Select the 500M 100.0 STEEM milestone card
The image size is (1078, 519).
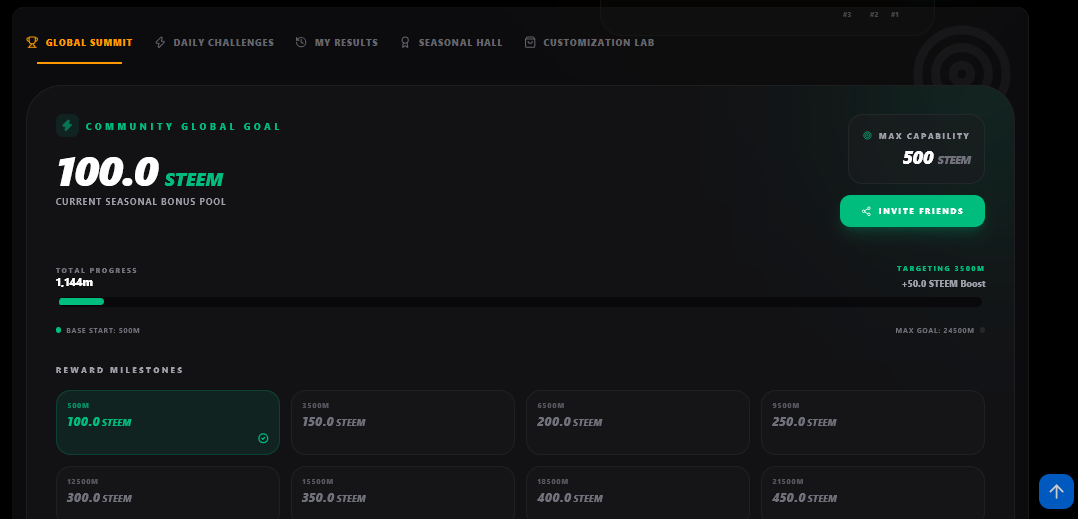(168, 422)
